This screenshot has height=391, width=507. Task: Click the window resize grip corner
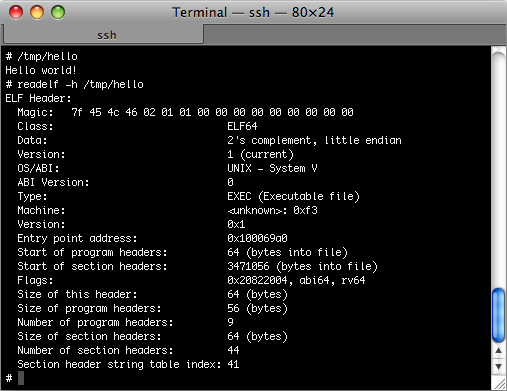pyautogui.click(x=499, y=384)
